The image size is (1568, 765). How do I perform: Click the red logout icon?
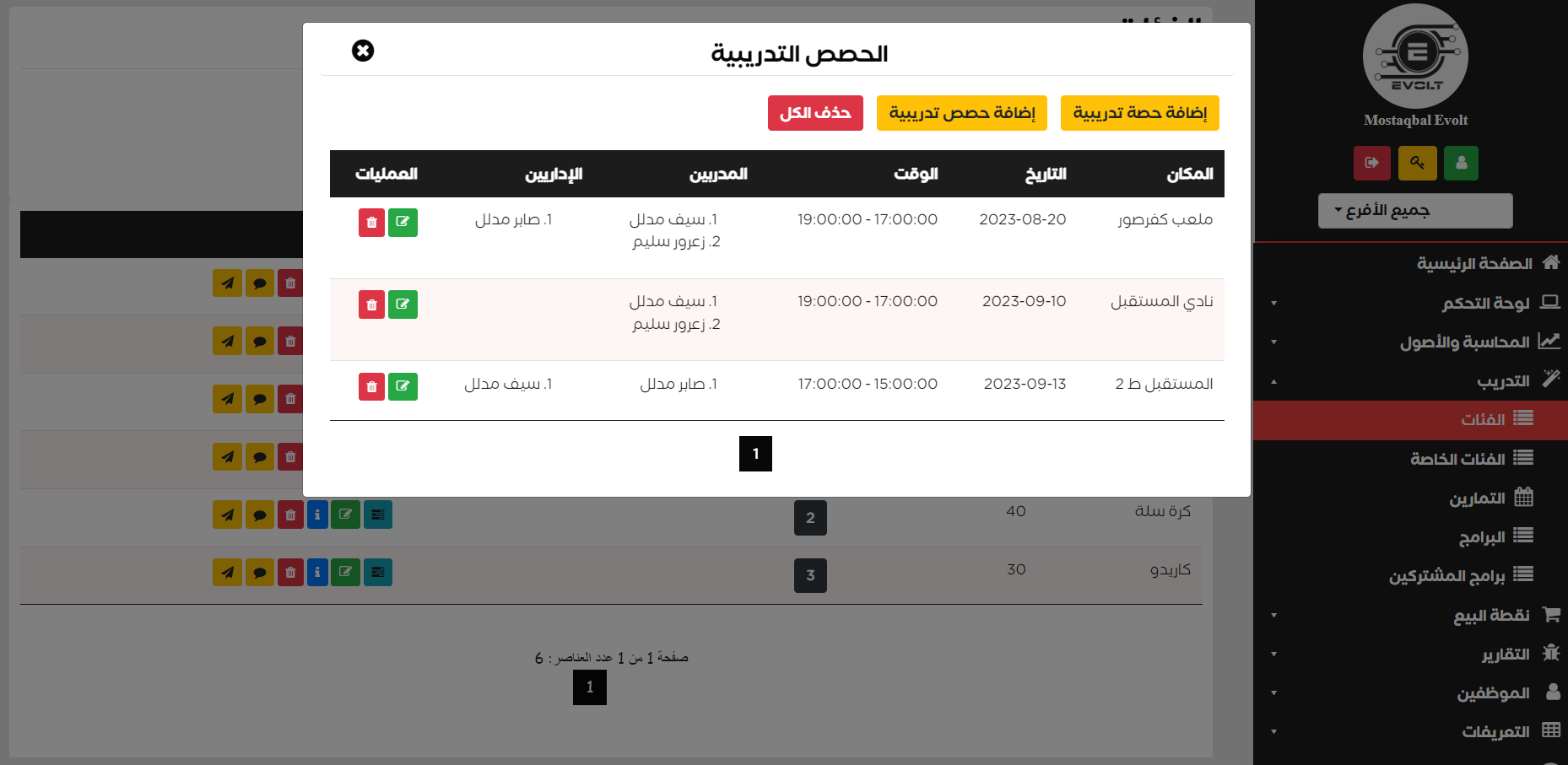[x=1371, y=163]
